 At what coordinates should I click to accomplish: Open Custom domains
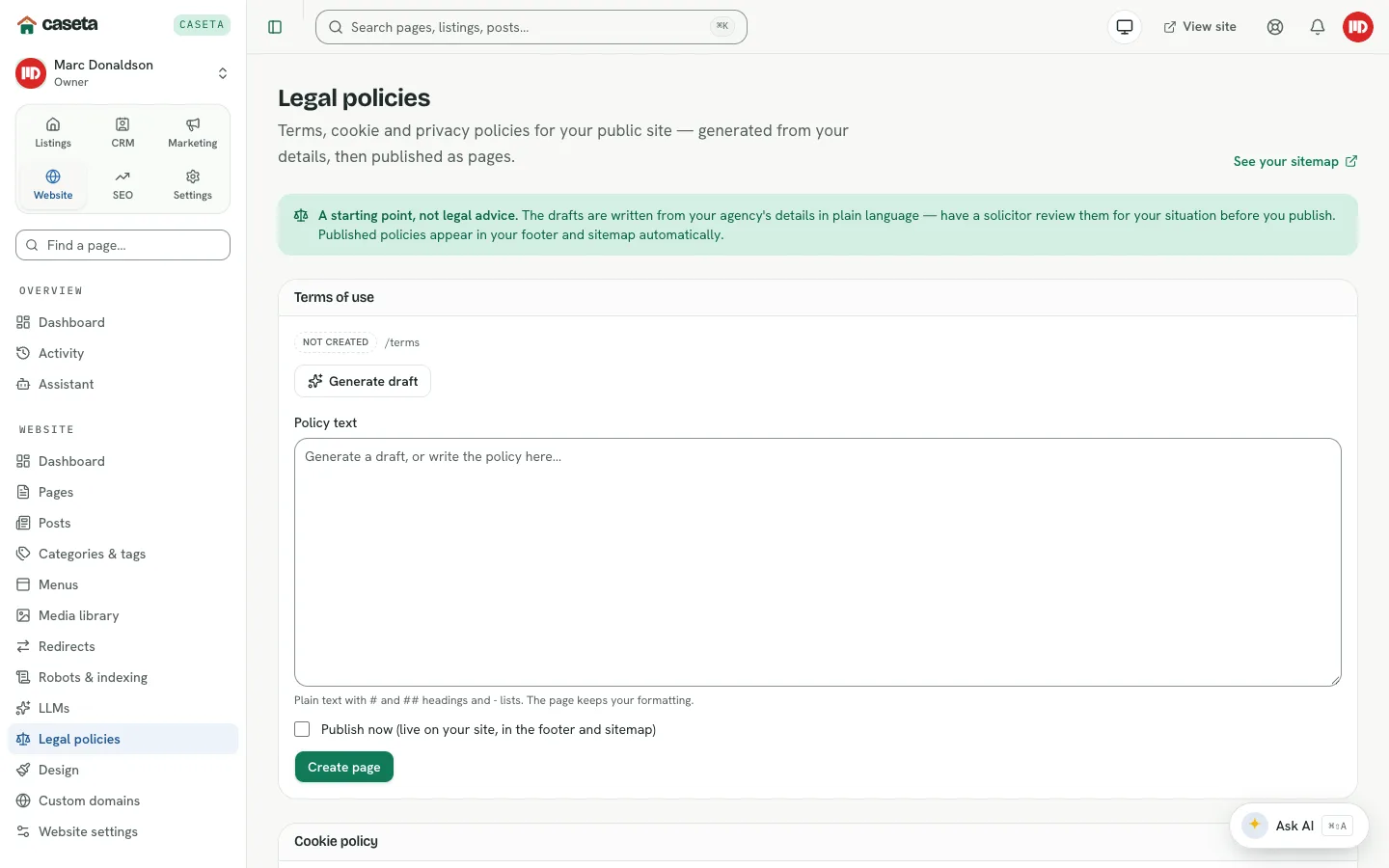pyautogui.click(x=123, y=800)
